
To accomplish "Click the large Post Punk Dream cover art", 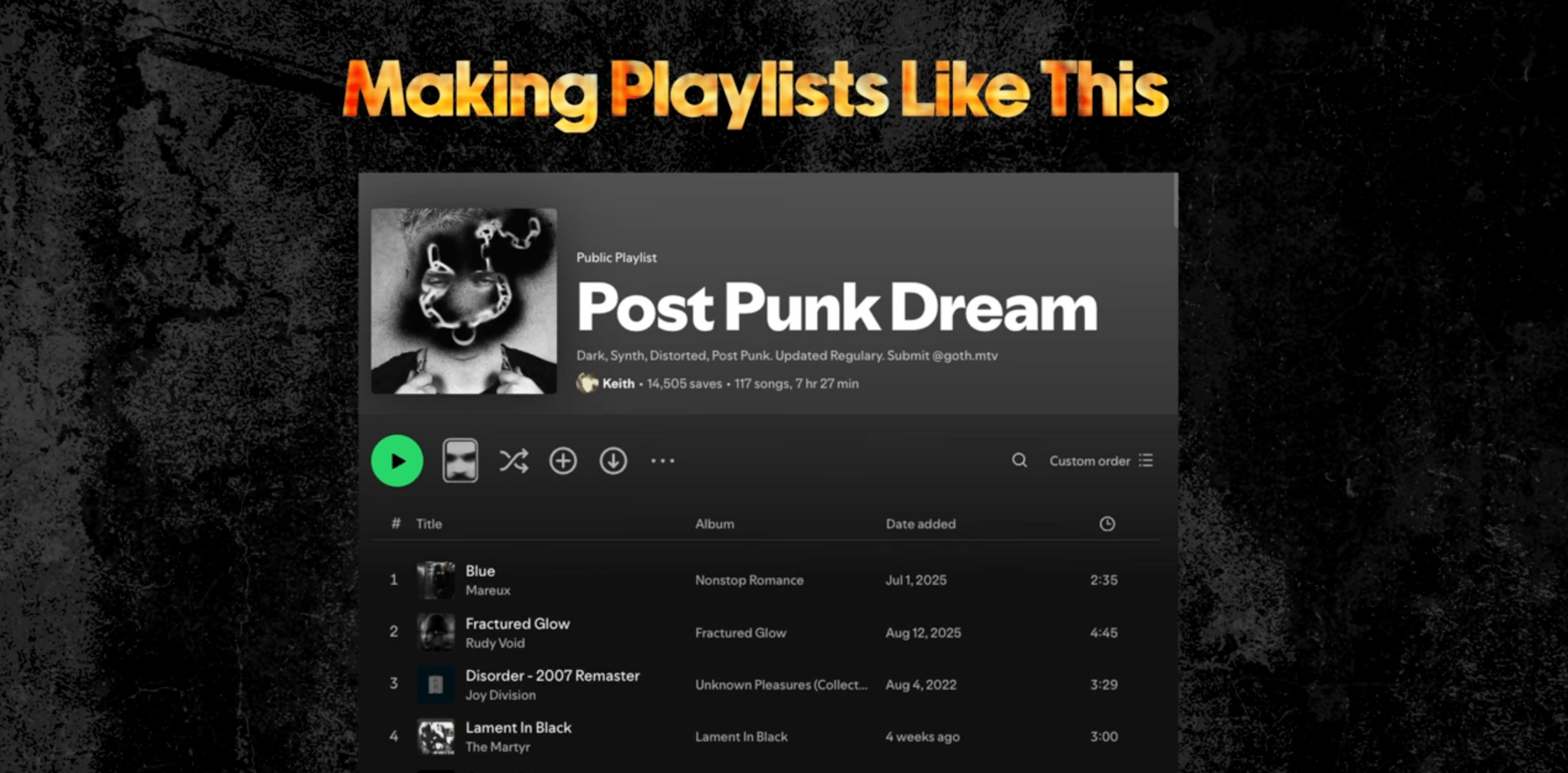I will tap(464, 301).
